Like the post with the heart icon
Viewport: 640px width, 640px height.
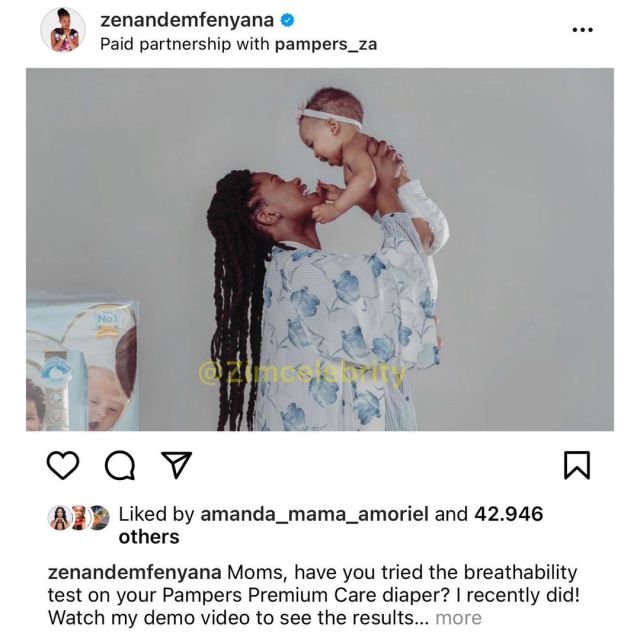point(63,465)
